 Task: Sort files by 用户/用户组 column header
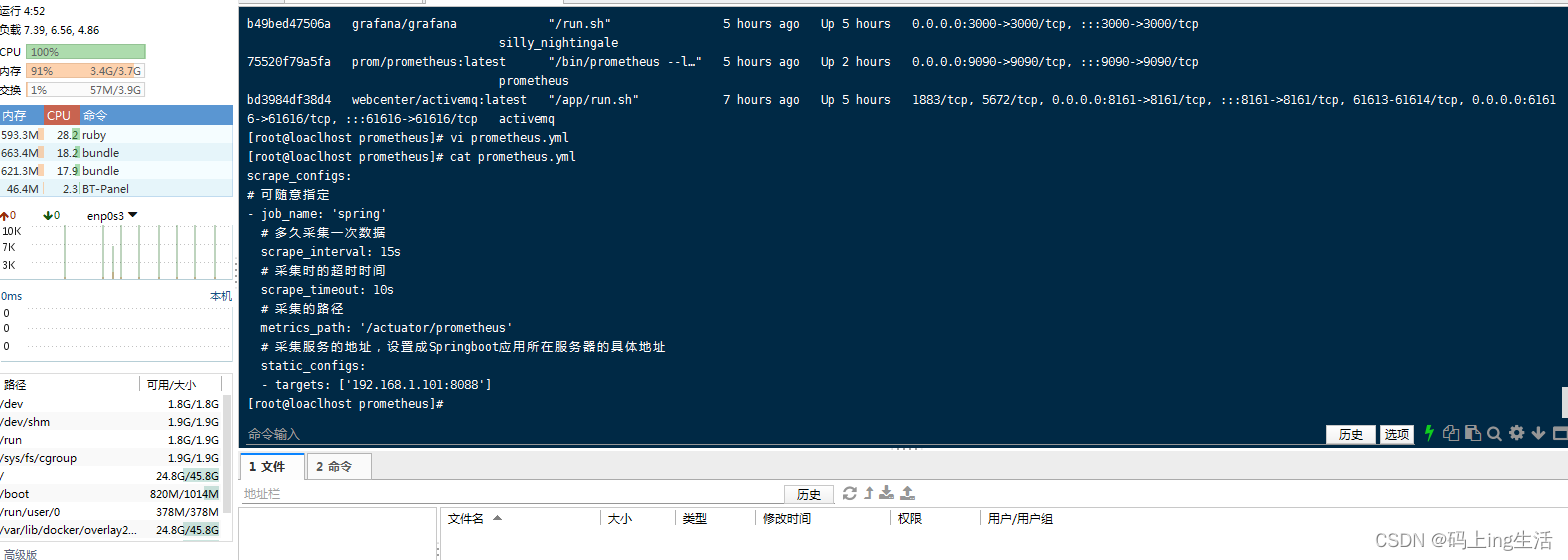1020,519
